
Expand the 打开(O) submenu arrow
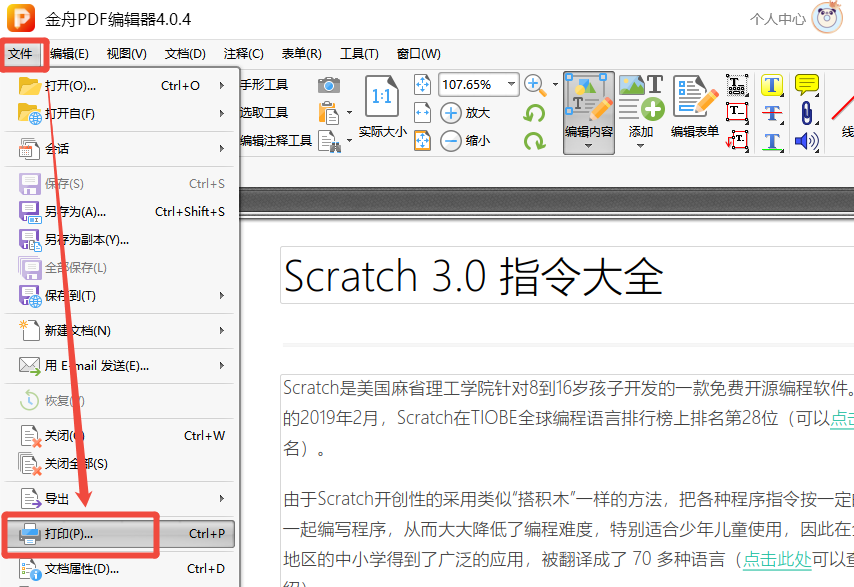[x=222, y=85]
